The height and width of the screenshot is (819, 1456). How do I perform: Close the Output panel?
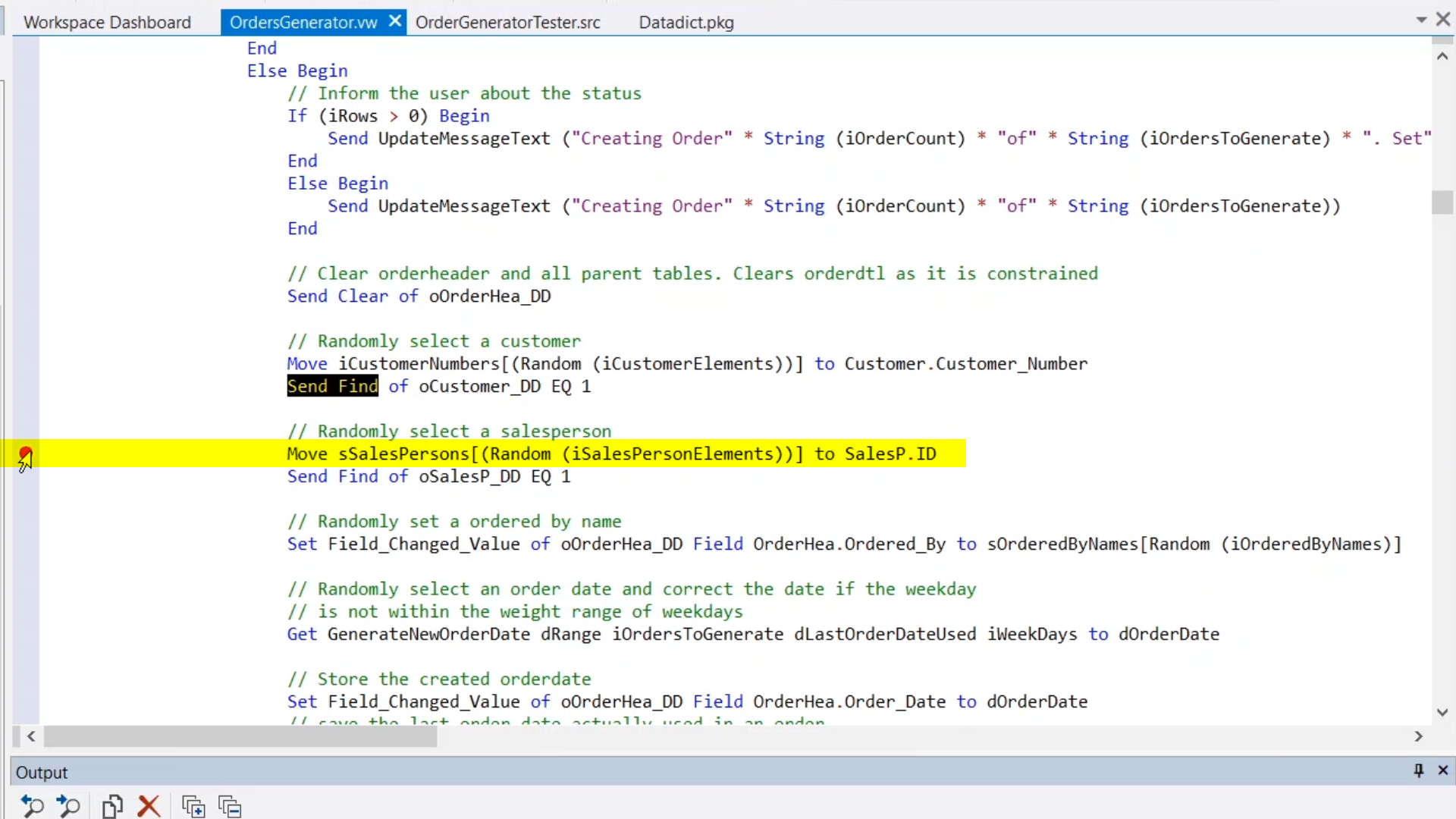1443,770
